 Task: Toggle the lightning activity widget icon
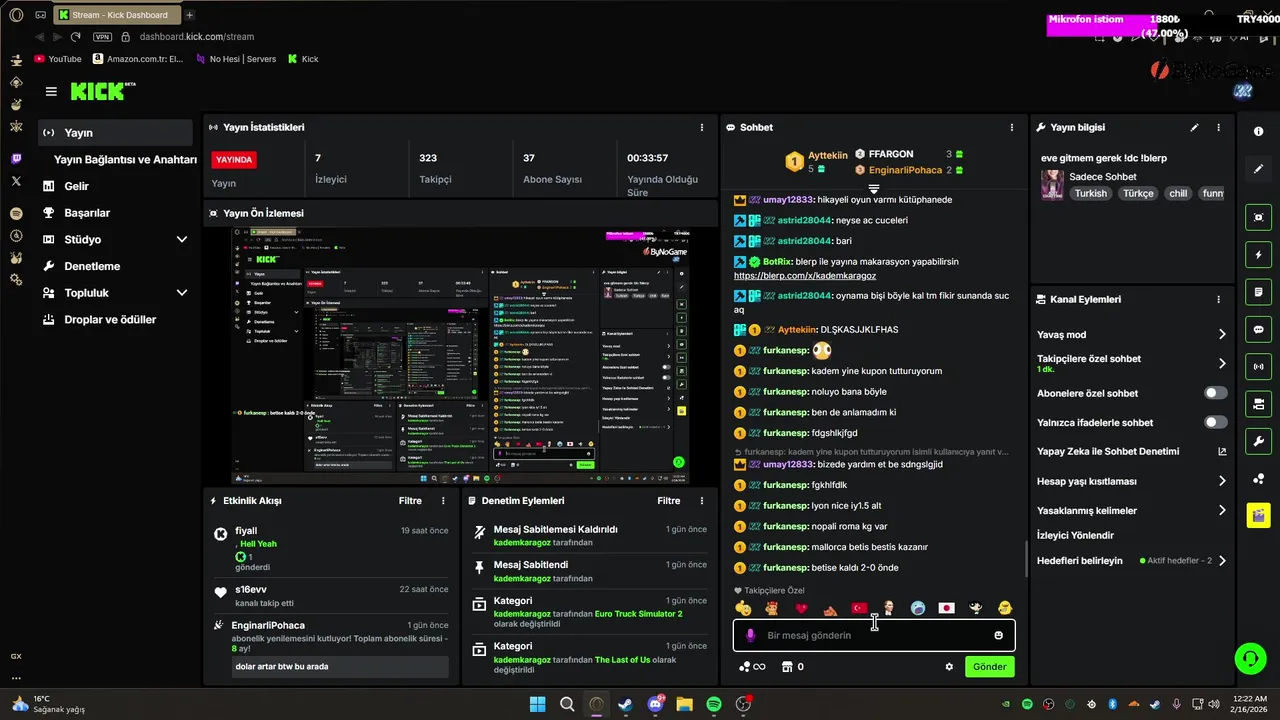(x=1258, y=255)
